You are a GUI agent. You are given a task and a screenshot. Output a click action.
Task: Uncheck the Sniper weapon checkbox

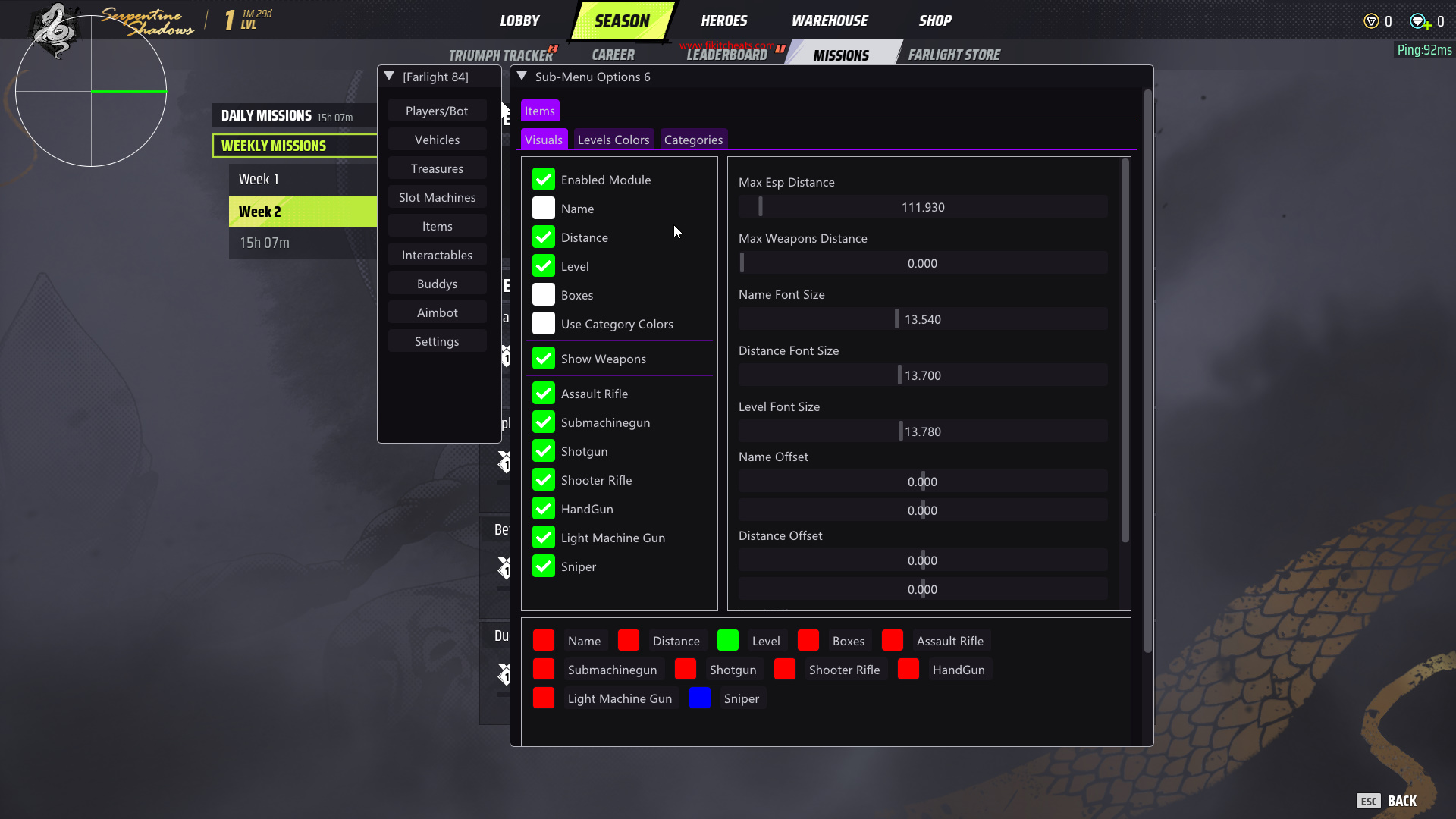(544, 566)
